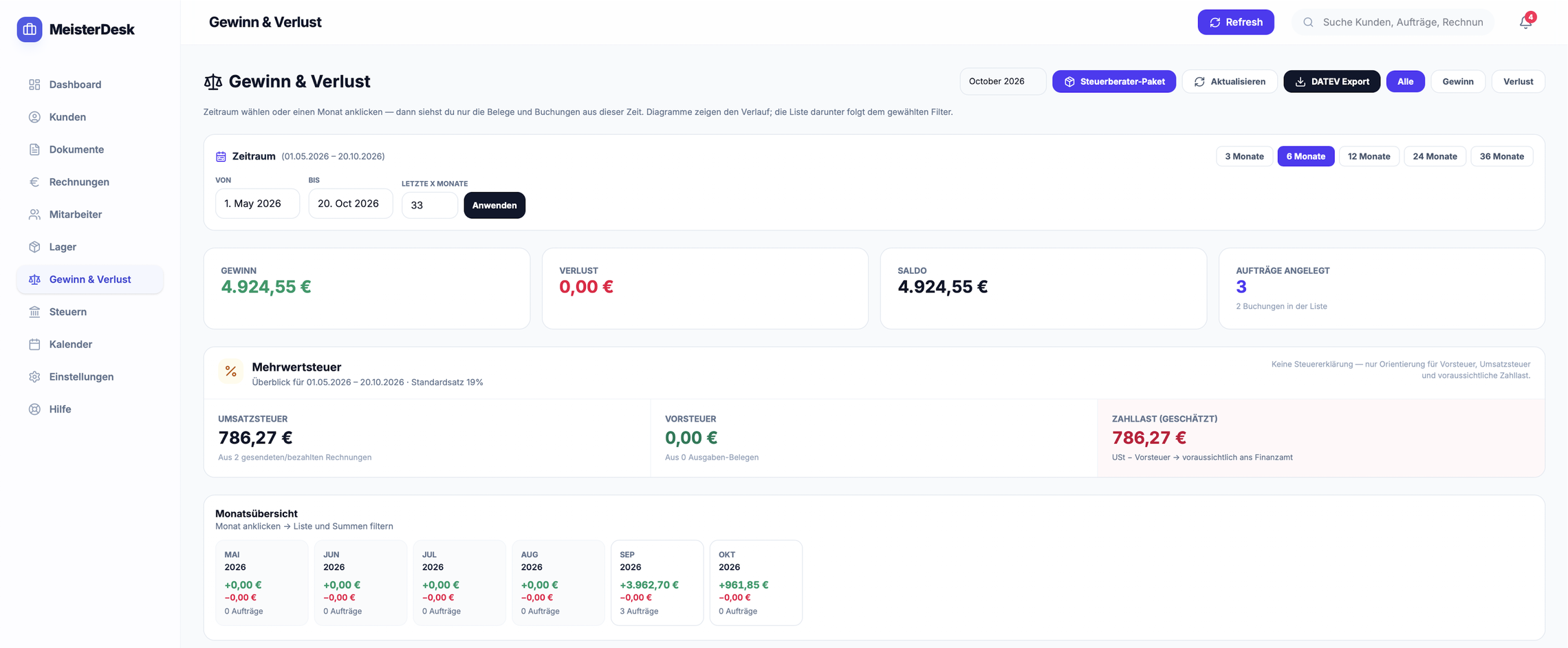Click the Steuerberater-Paket button
The height and width of the screenshot is (648, 1568).
(x=1113, y=81)
